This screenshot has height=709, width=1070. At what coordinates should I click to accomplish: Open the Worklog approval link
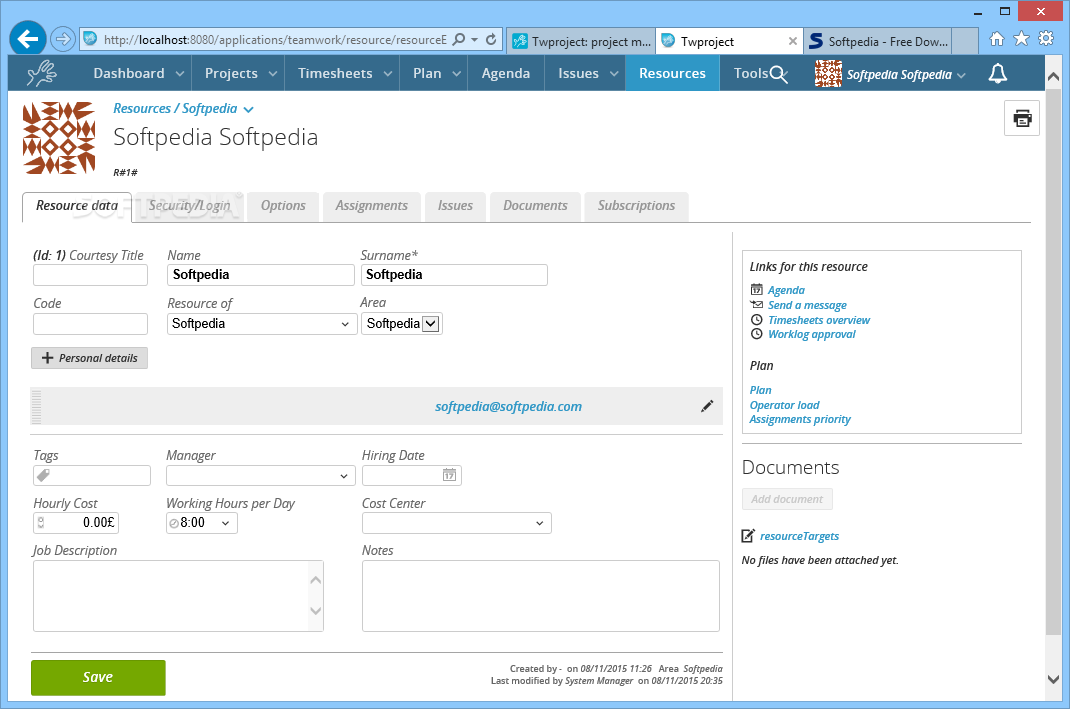811,334
